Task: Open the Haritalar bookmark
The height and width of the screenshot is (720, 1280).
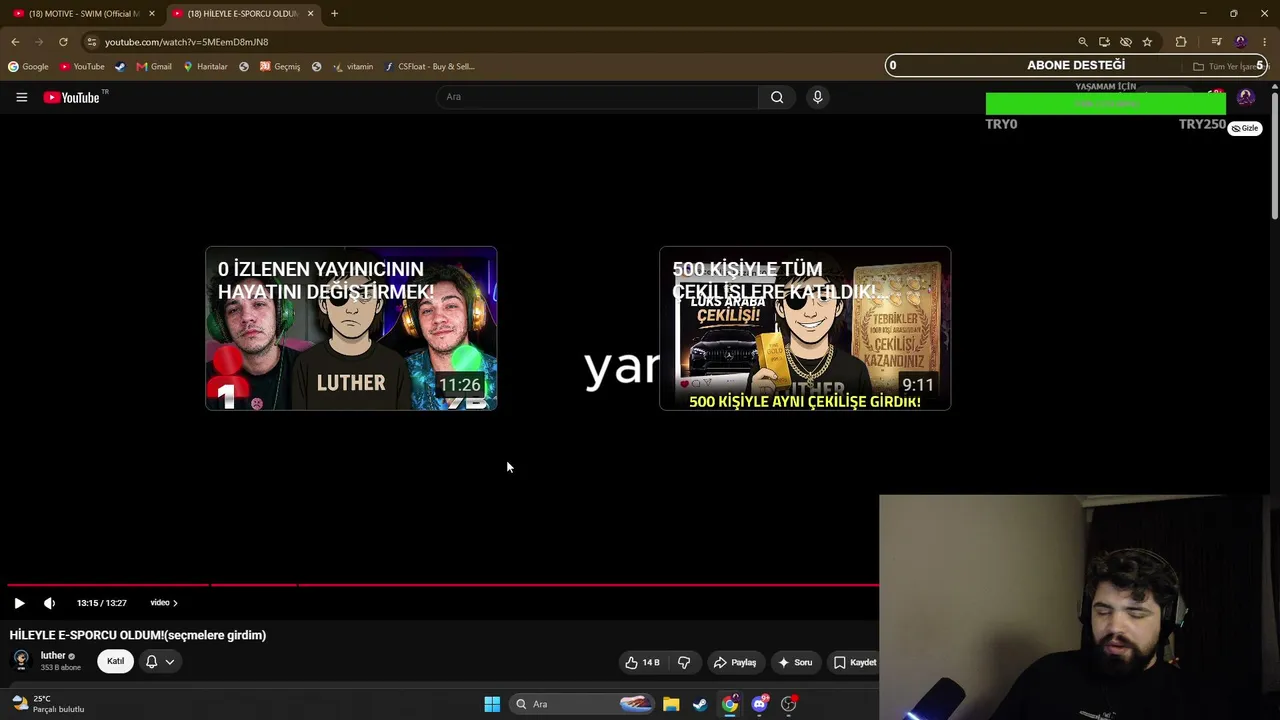Action: point(205,67)
